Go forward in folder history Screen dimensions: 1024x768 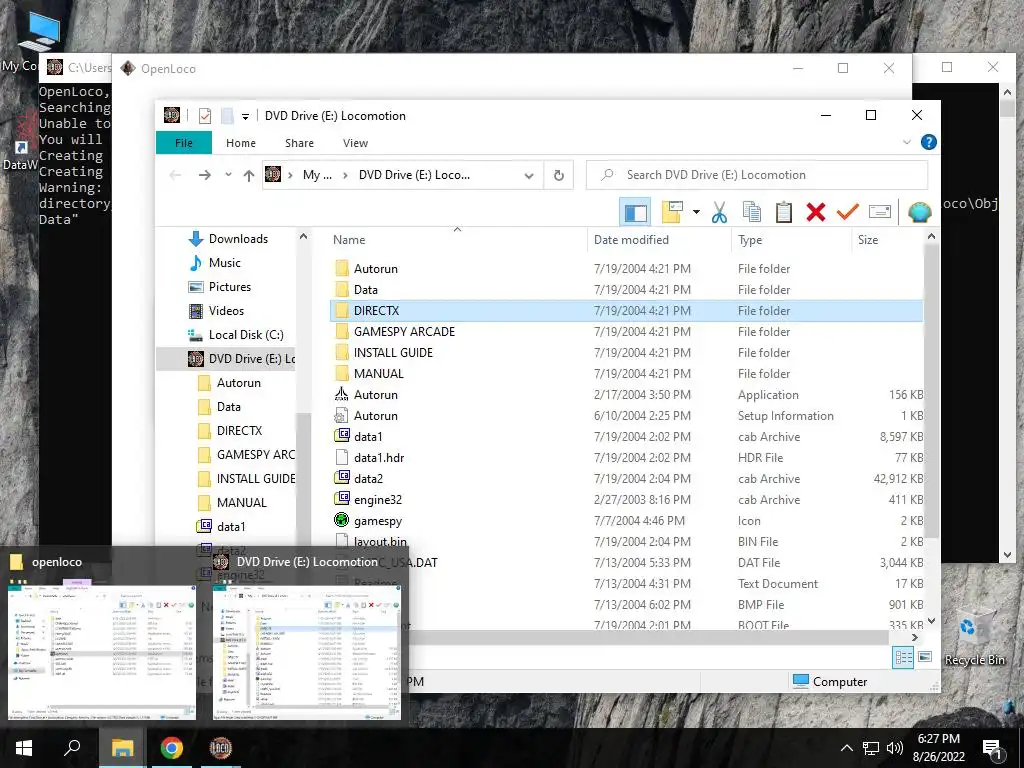(x=204, y=175)
